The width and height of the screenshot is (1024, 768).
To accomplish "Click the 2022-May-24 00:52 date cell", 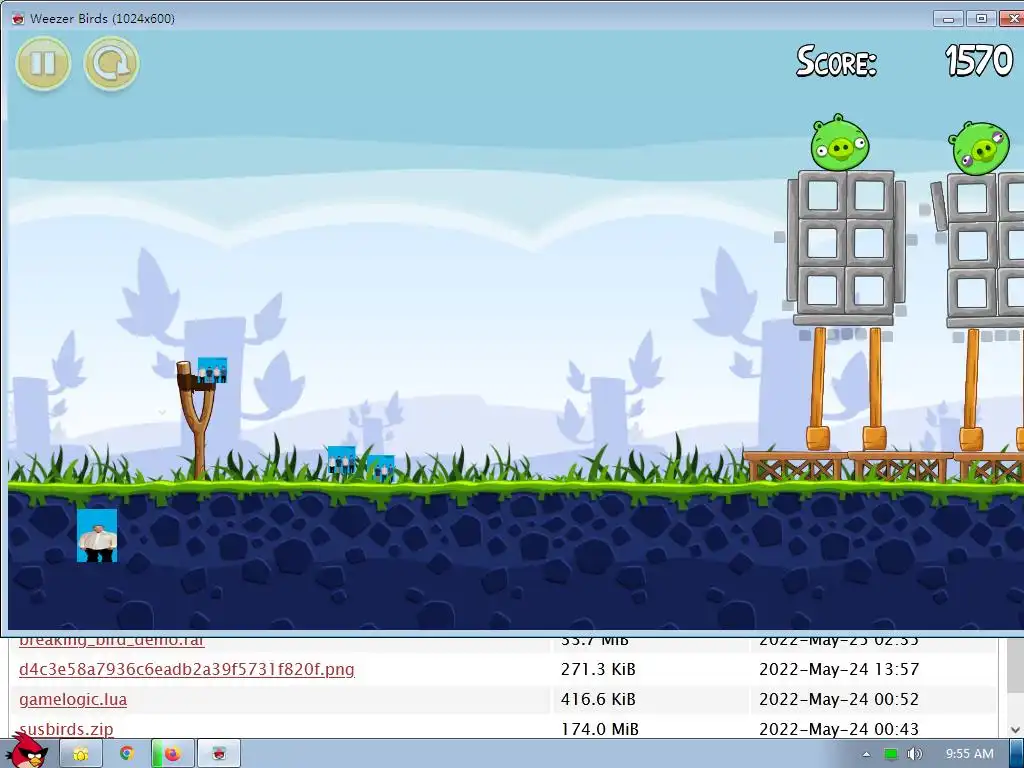I will 839,699.
